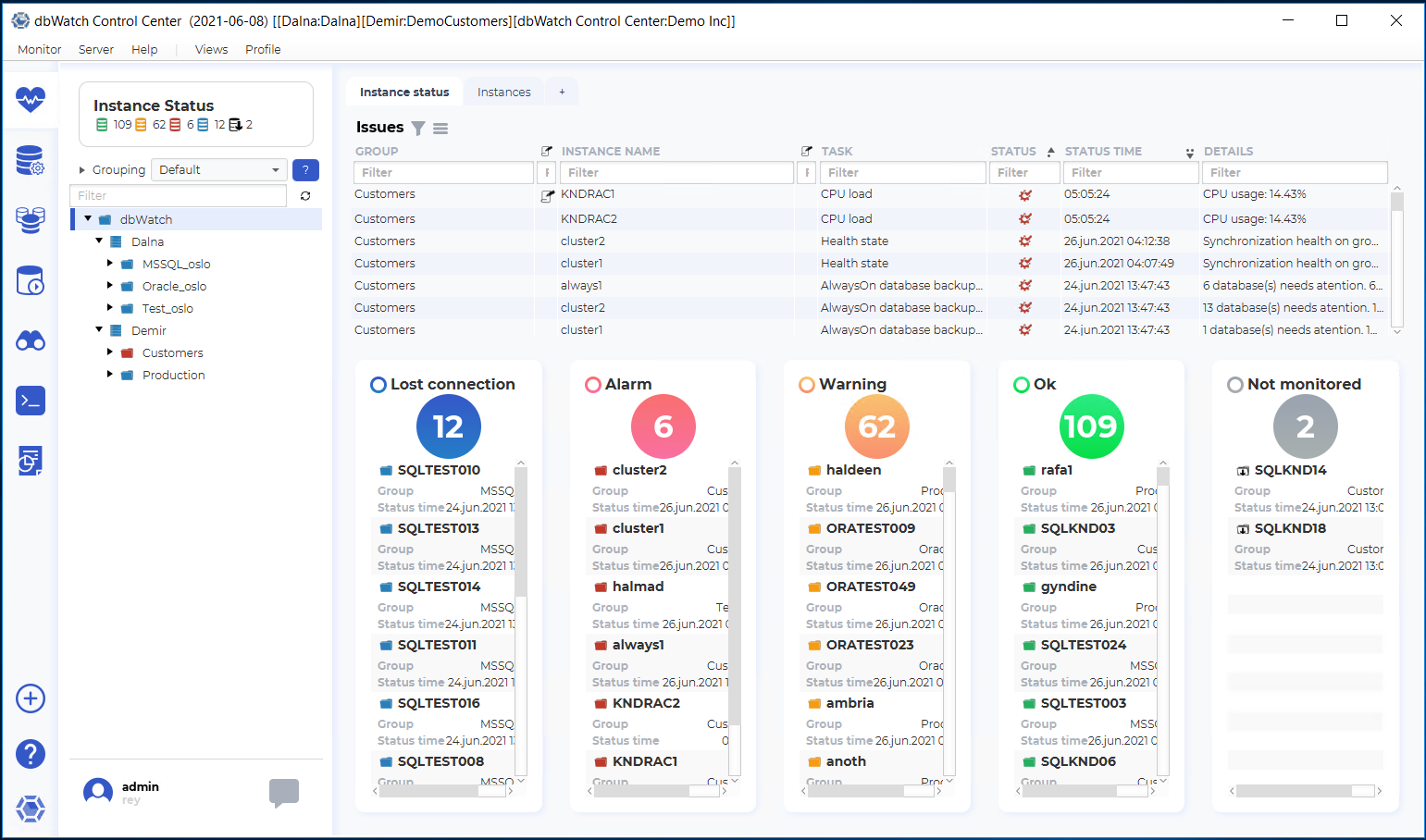The width and height of the screenshot is (1426, 840).
Task: Click the dbWatch logo icon at sidebar bottom
Action: [x=31, y=809]
